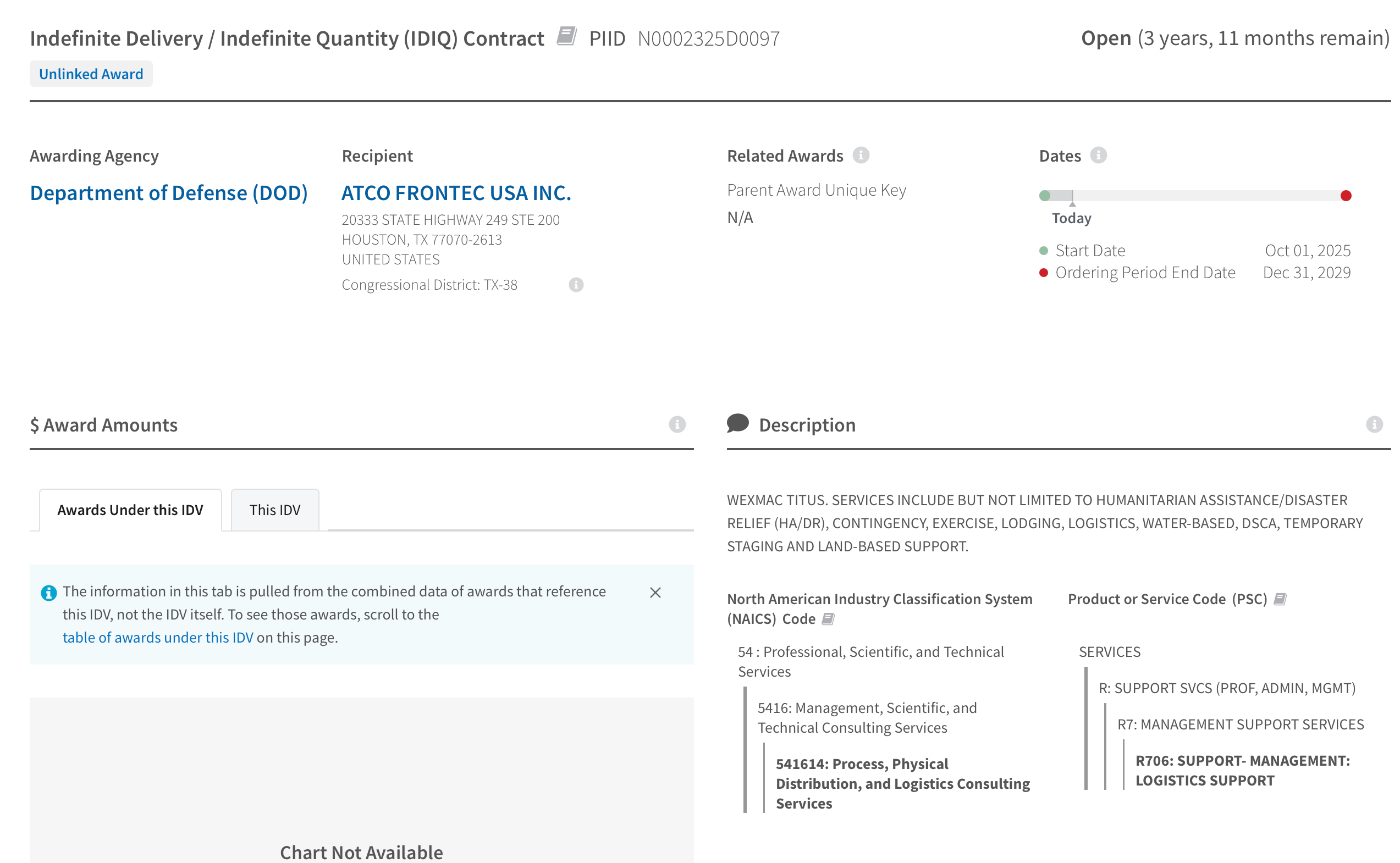Image resolution: width=1400 pixels, height=863 pixels.
Task: Switch to the This IDV tab
Action: coord(274,510)
